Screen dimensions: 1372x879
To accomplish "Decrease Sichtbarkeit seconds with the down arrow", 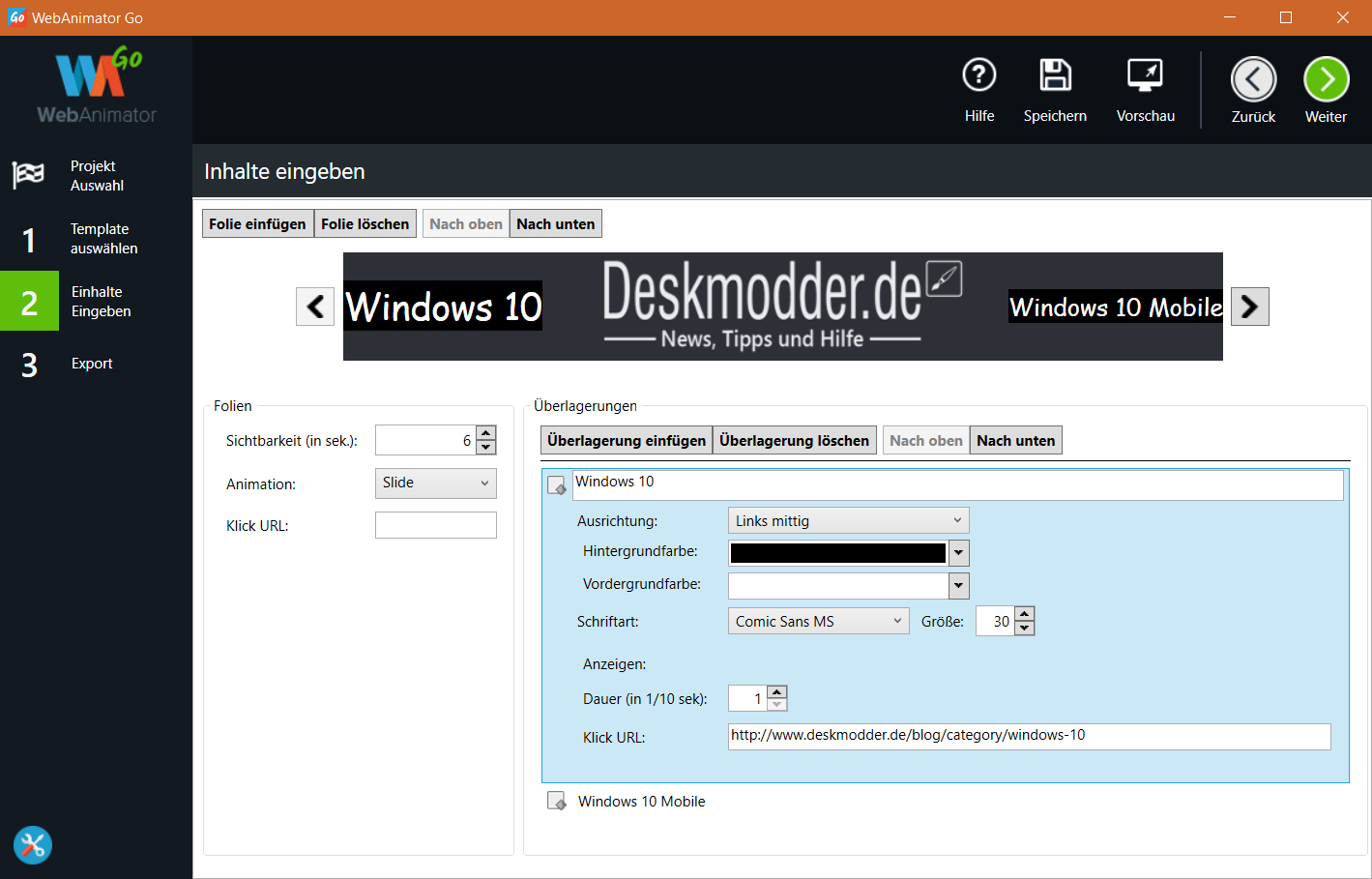I will point(486,448).
